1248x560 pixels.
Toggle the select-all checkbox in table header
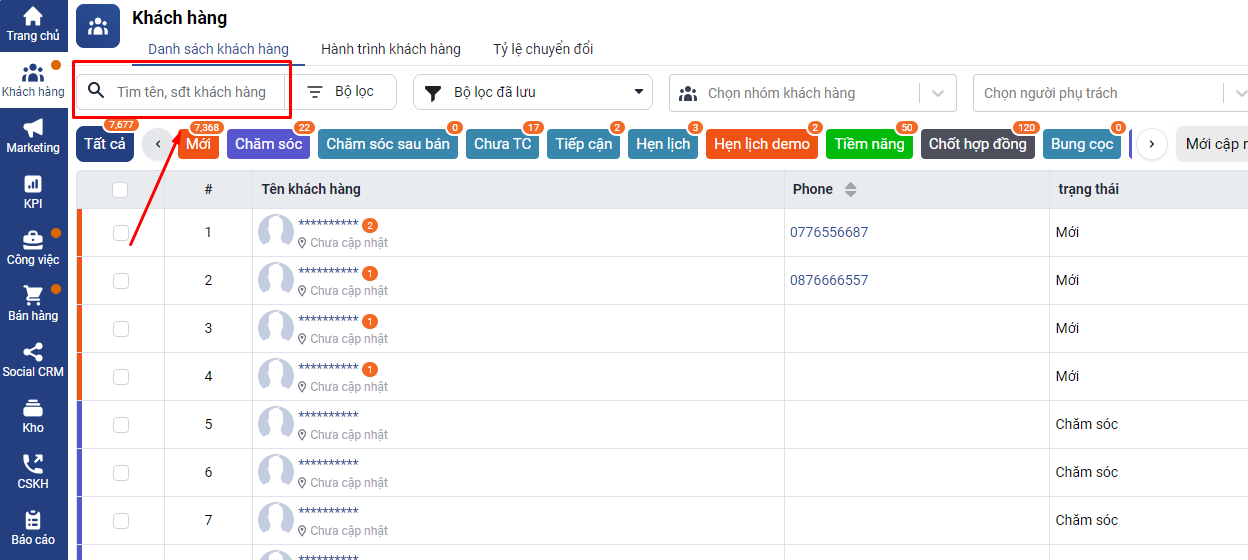click(120, 190)
